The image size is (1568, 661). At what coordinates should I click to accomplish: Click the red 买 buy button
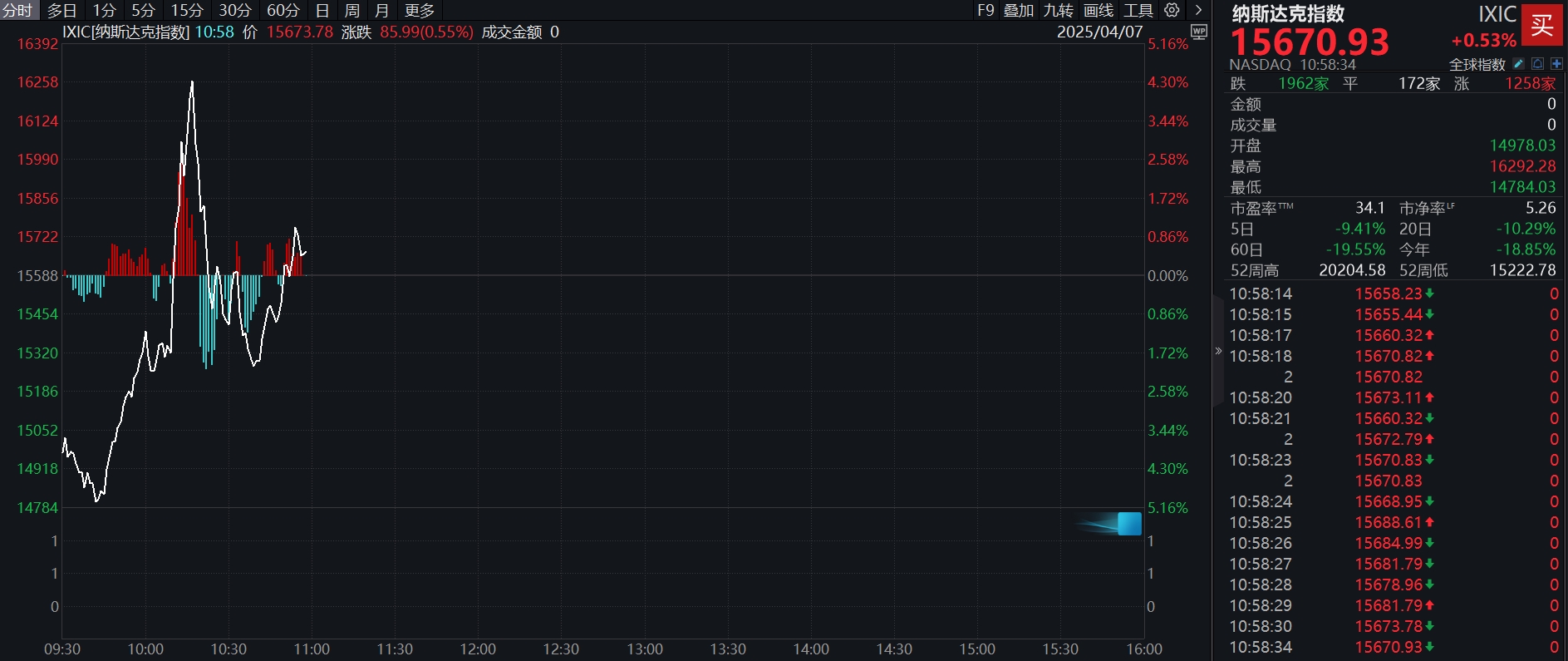1542,25
